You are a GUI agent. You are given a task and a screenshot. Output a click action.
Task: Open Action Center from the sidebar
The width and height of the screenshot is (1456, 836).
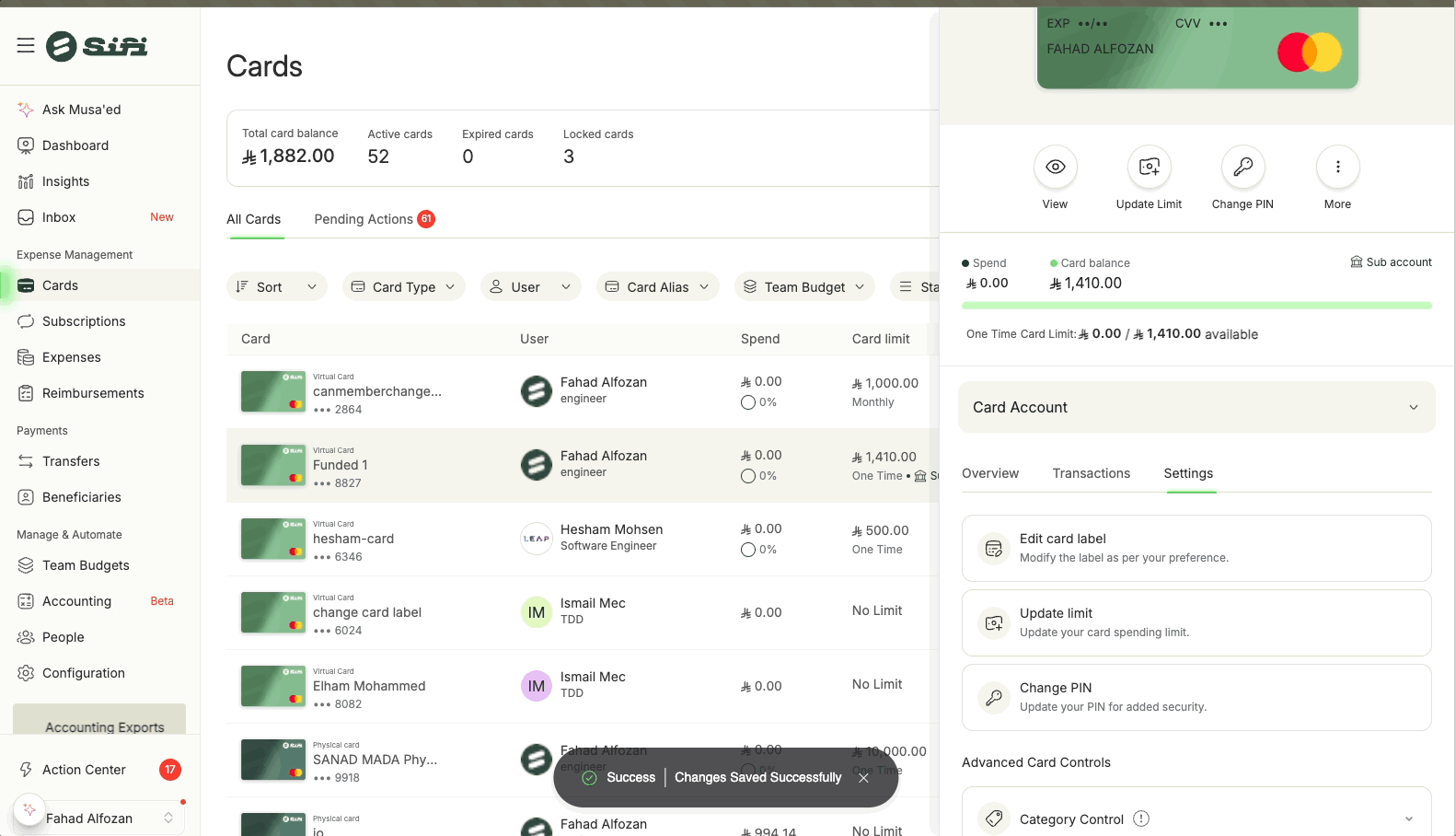tap(84, 770)
